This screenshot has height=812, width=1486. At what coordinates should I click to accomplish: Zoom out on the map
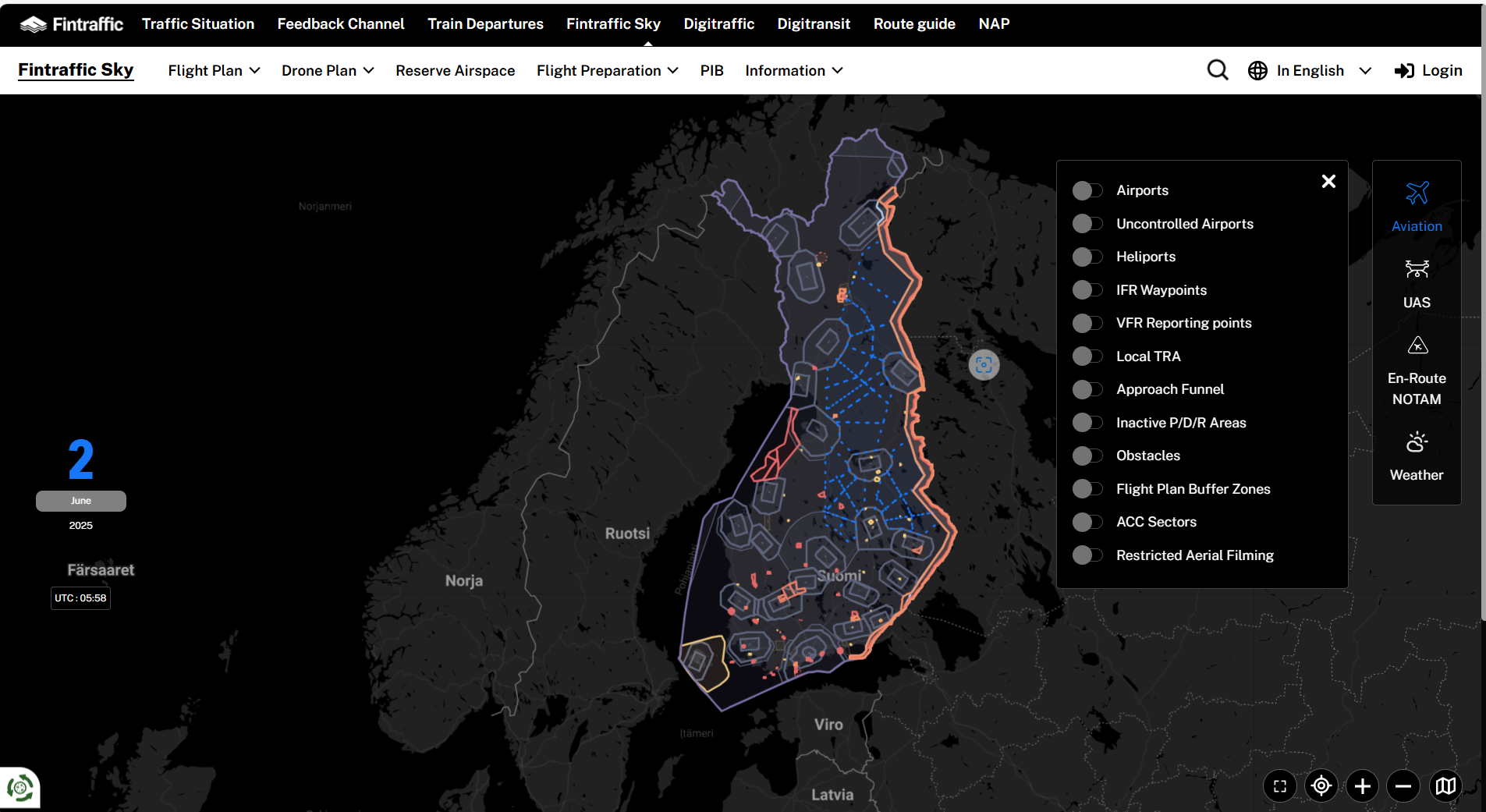(x=1403, y=786)
